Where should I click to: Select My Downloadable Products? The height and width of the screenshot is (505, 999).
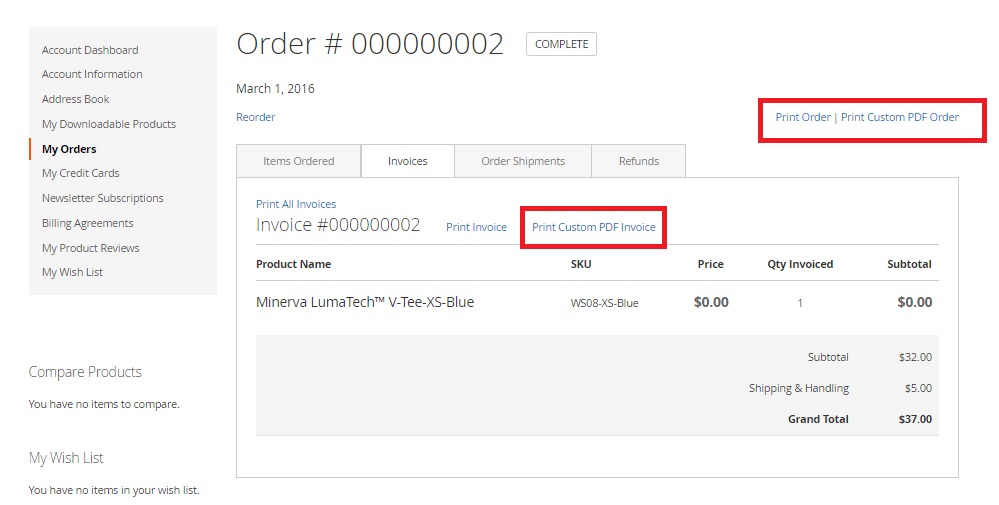click(109, 124)
